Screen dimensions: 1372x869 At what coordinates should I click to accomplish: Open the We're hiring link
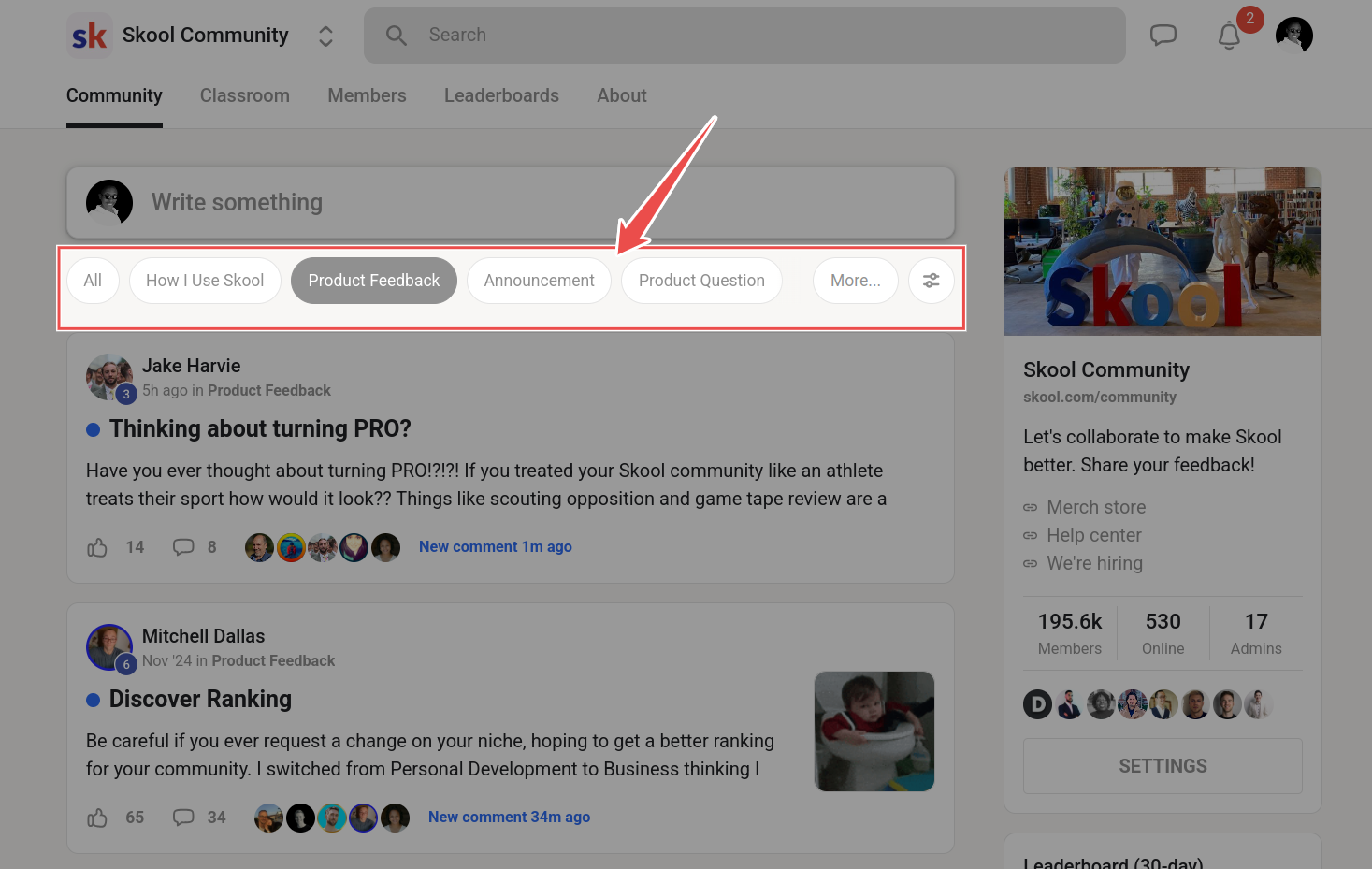pyautogui.click(x=1094, y=563)
